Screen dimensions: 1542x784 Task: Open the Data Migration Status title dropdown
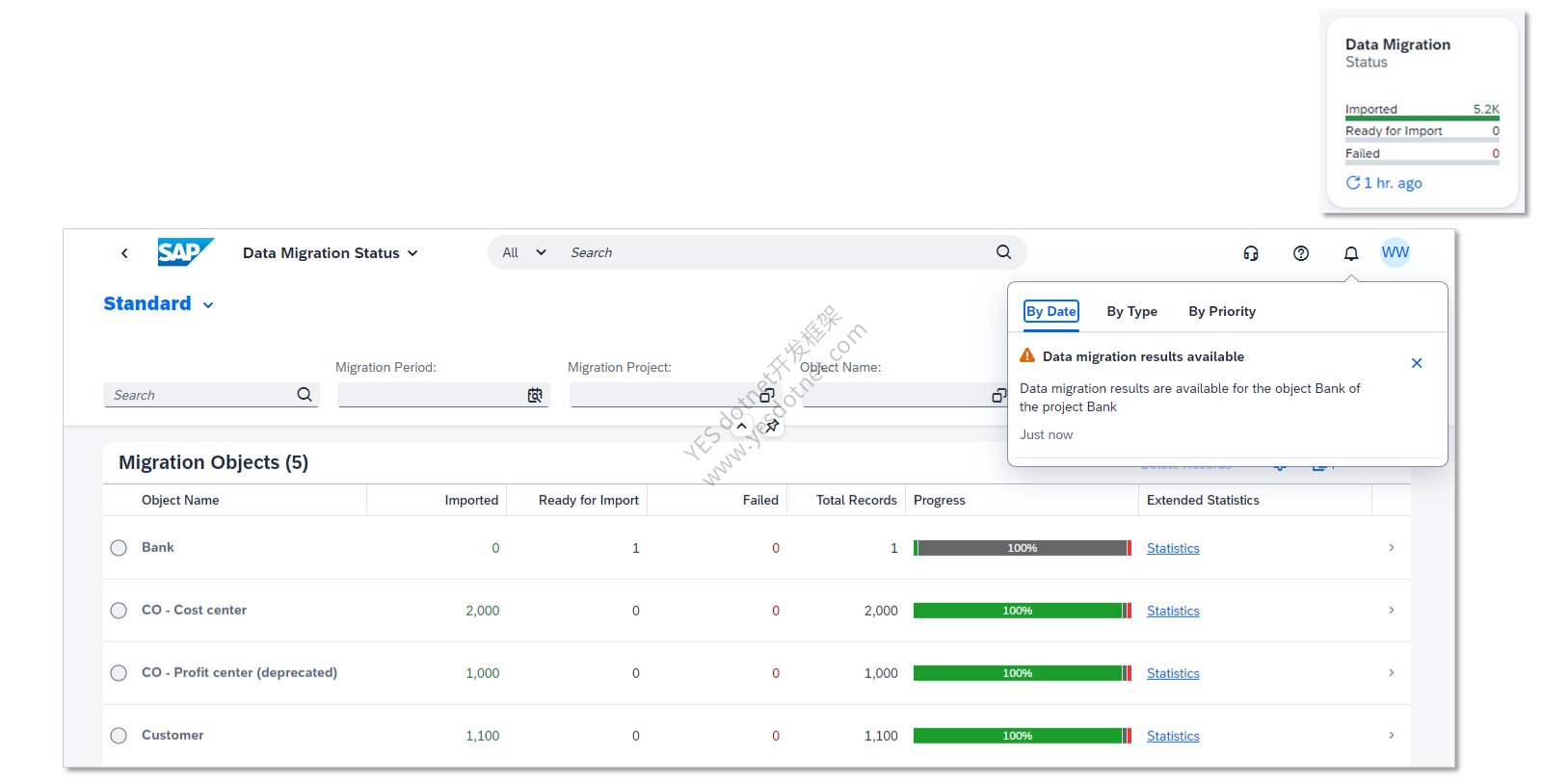pos(330,253)
